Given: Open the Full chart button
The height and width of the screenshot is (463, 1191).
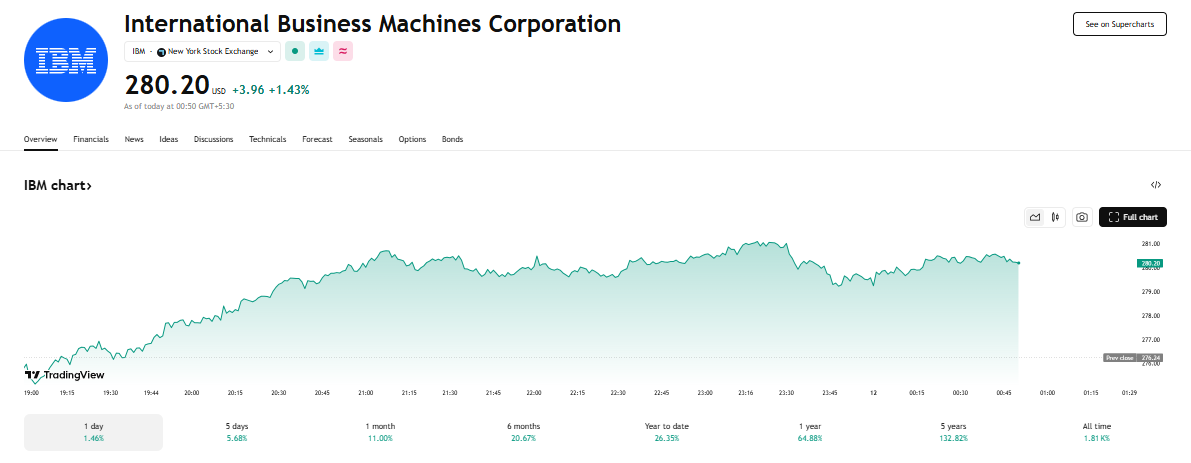Looking at the screenshot, I should (1133, 217).
